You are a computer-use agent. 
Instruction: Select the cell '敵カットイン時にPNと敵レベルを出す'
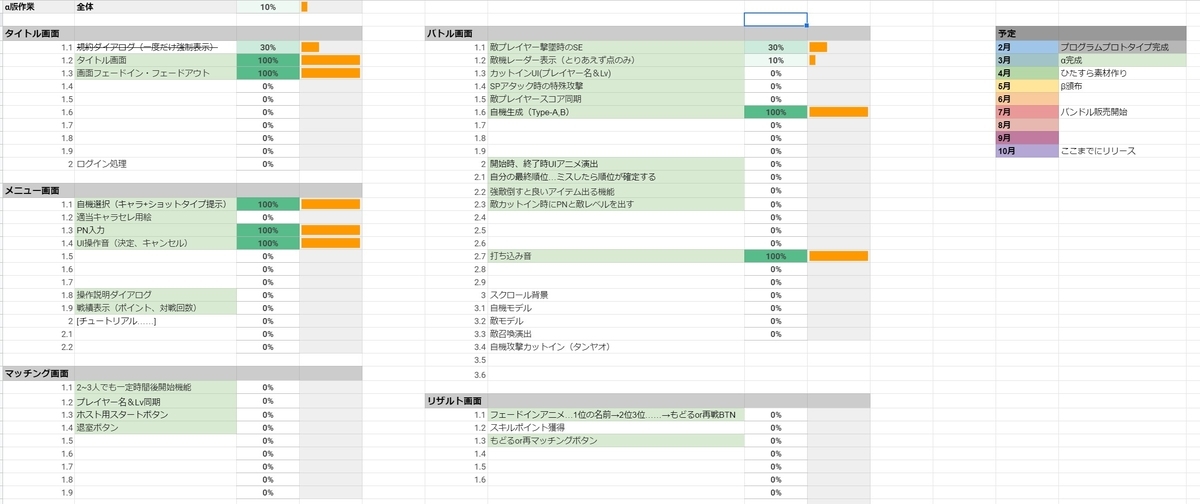[616, 204]
